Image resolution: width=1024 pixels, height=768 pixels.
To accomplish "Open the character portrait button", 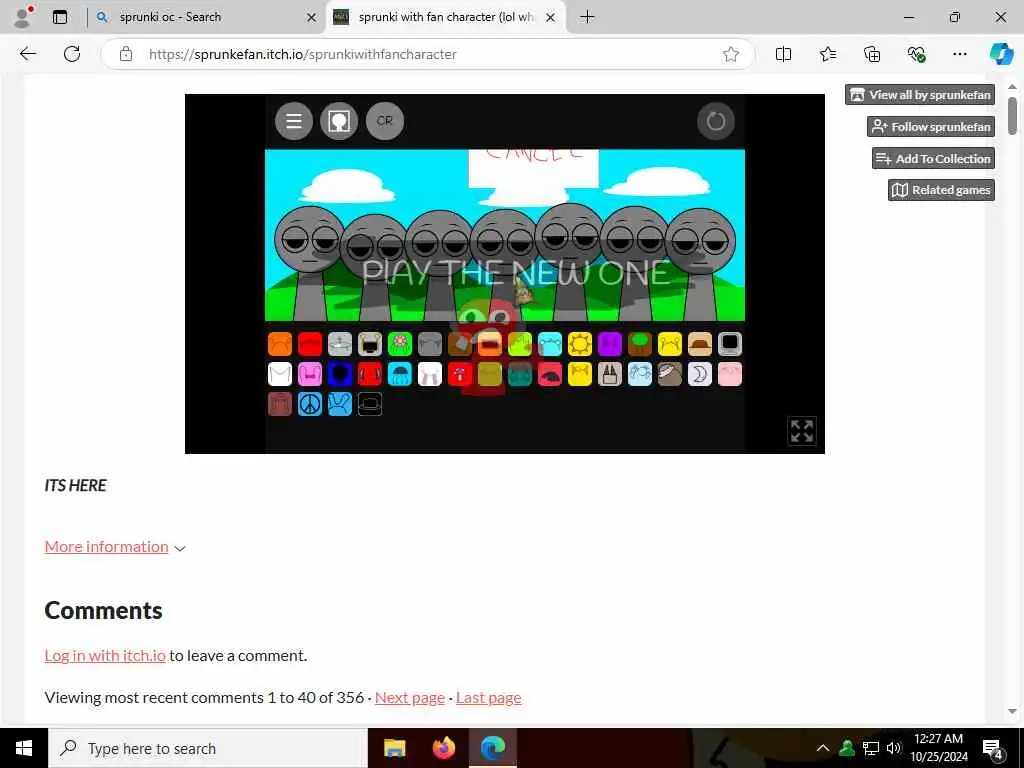I will point(339,121).
